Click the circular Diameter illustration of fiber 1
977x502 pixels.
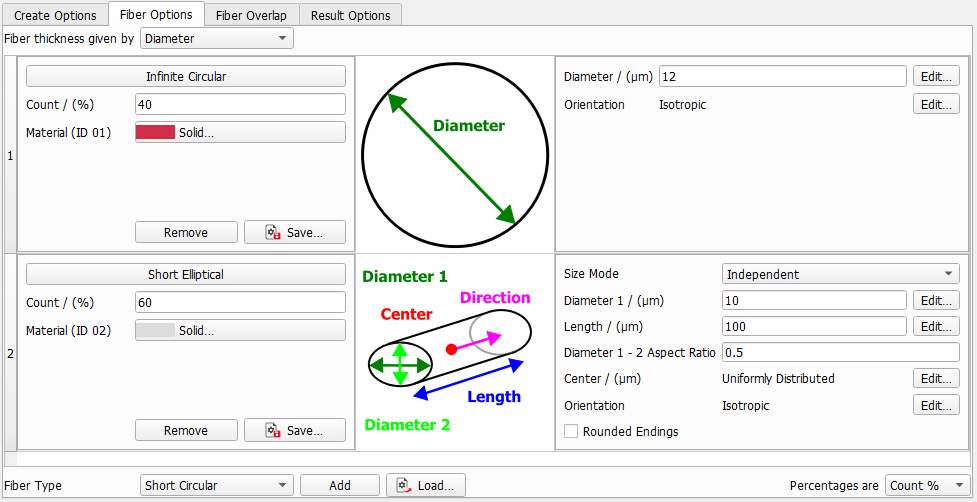[455, 154]
